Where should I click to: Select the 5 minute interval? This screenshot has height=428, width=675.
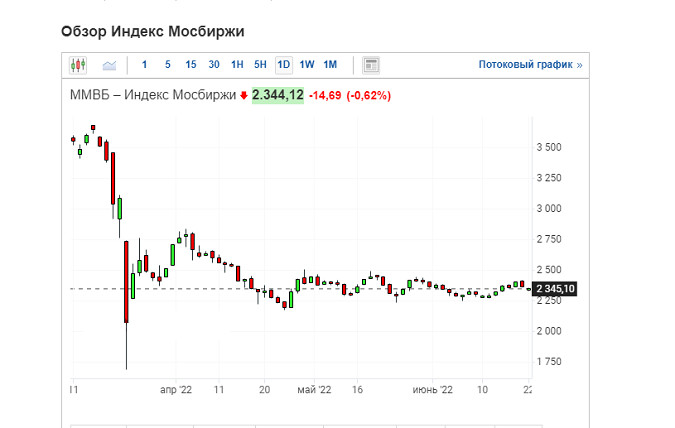point(167,65)
